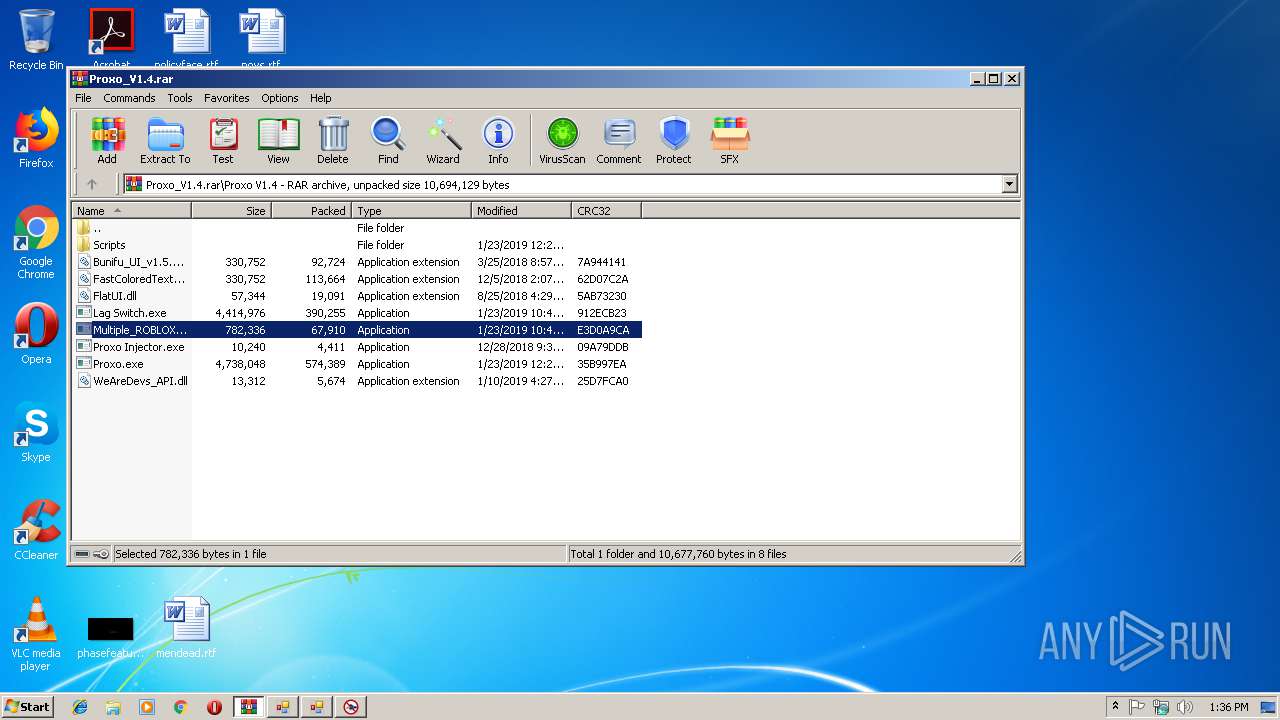Run the Test archive tool
Image resolution: width=1280 pixels, height=720 pixels.
(223, 141)
